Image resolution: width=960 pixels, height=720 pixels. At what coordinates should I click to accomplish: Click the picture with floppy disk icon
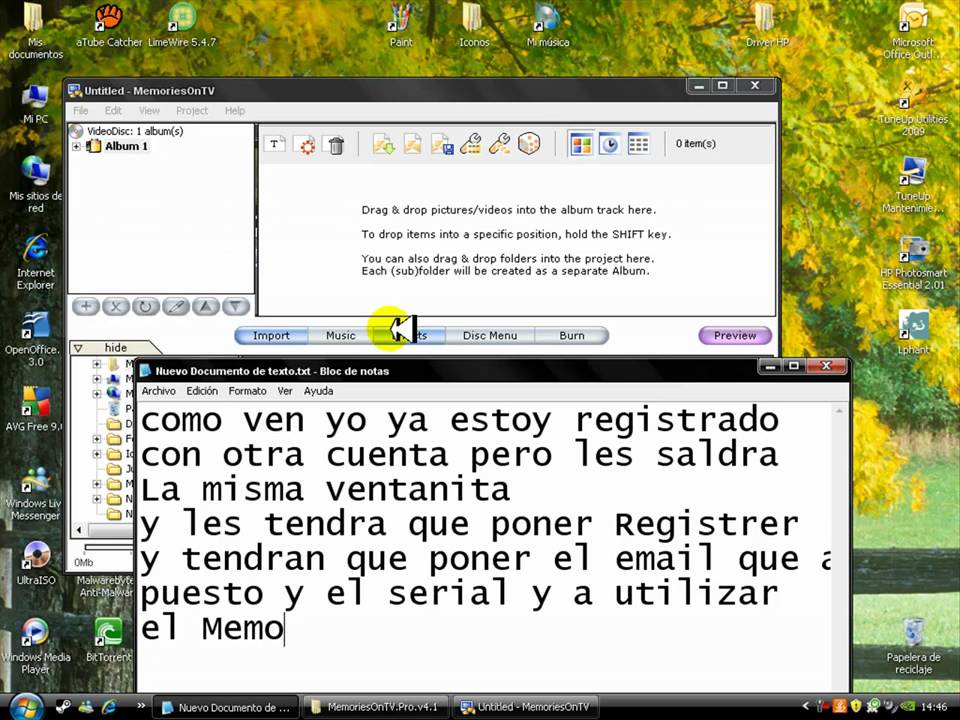442,144
